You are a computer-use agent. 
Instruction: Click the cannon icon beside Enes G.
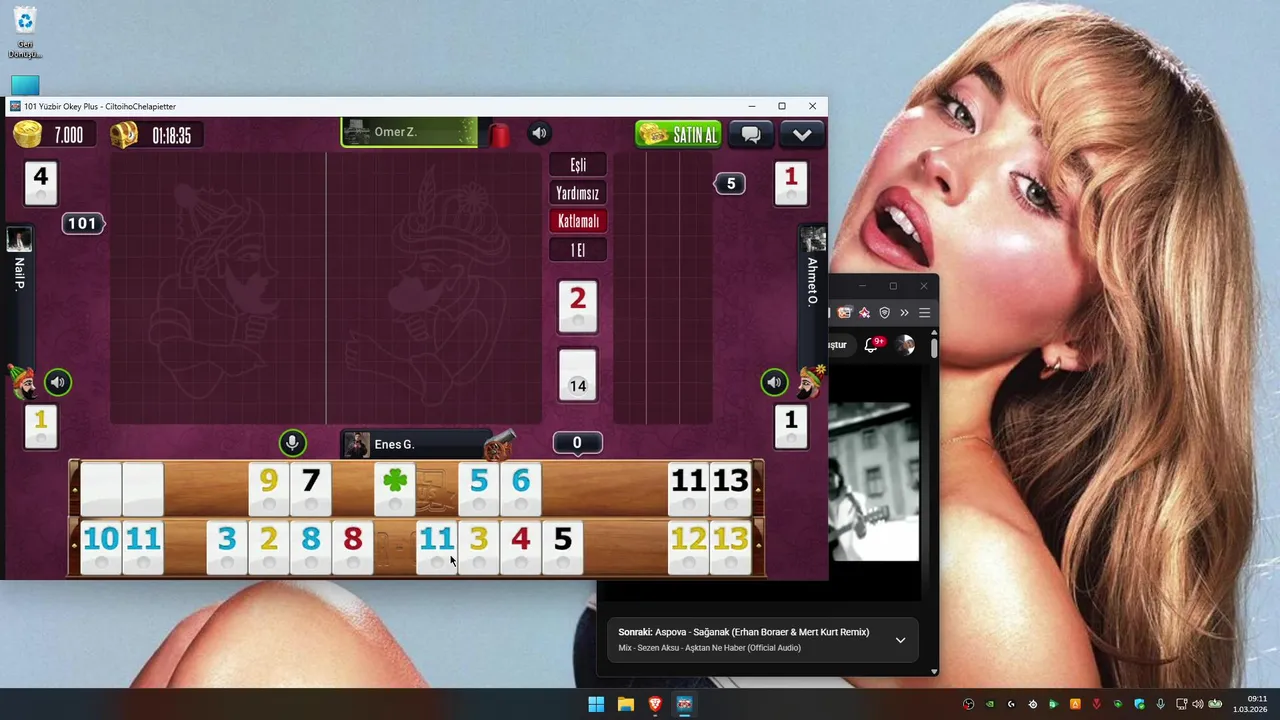tap(499, 444)
